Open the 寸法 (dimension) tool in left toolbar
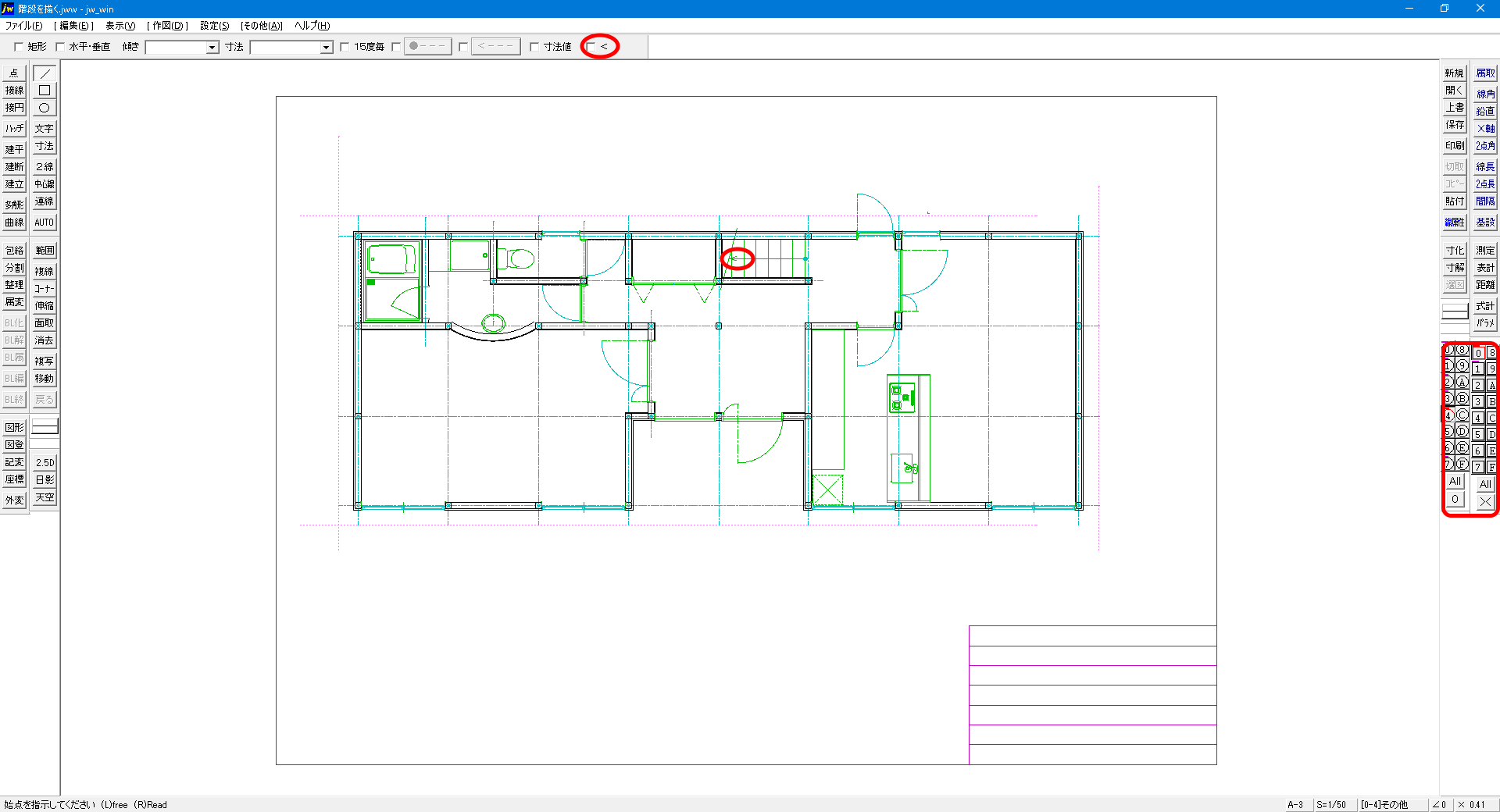The image size is (1500, 812). (45, 146)
